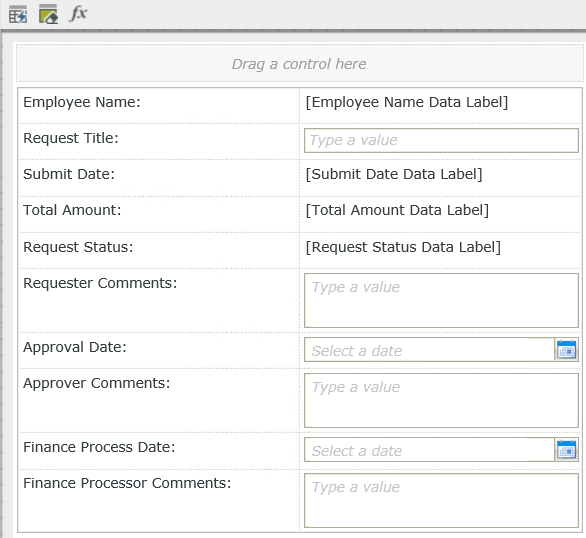Select the Total Amount Data Label control
The width and height of the screenshot is (586, 538).
click(x=397, y=210)
